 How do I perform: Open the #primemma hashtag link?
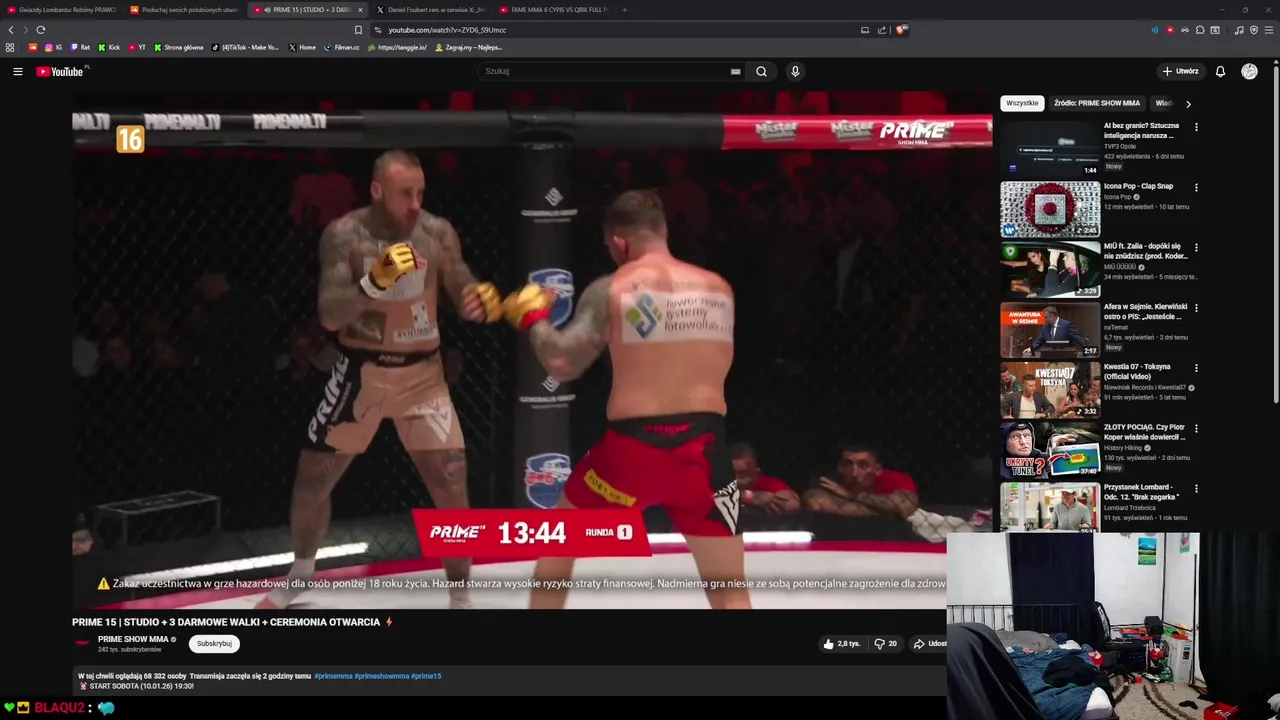click(333, 676)
